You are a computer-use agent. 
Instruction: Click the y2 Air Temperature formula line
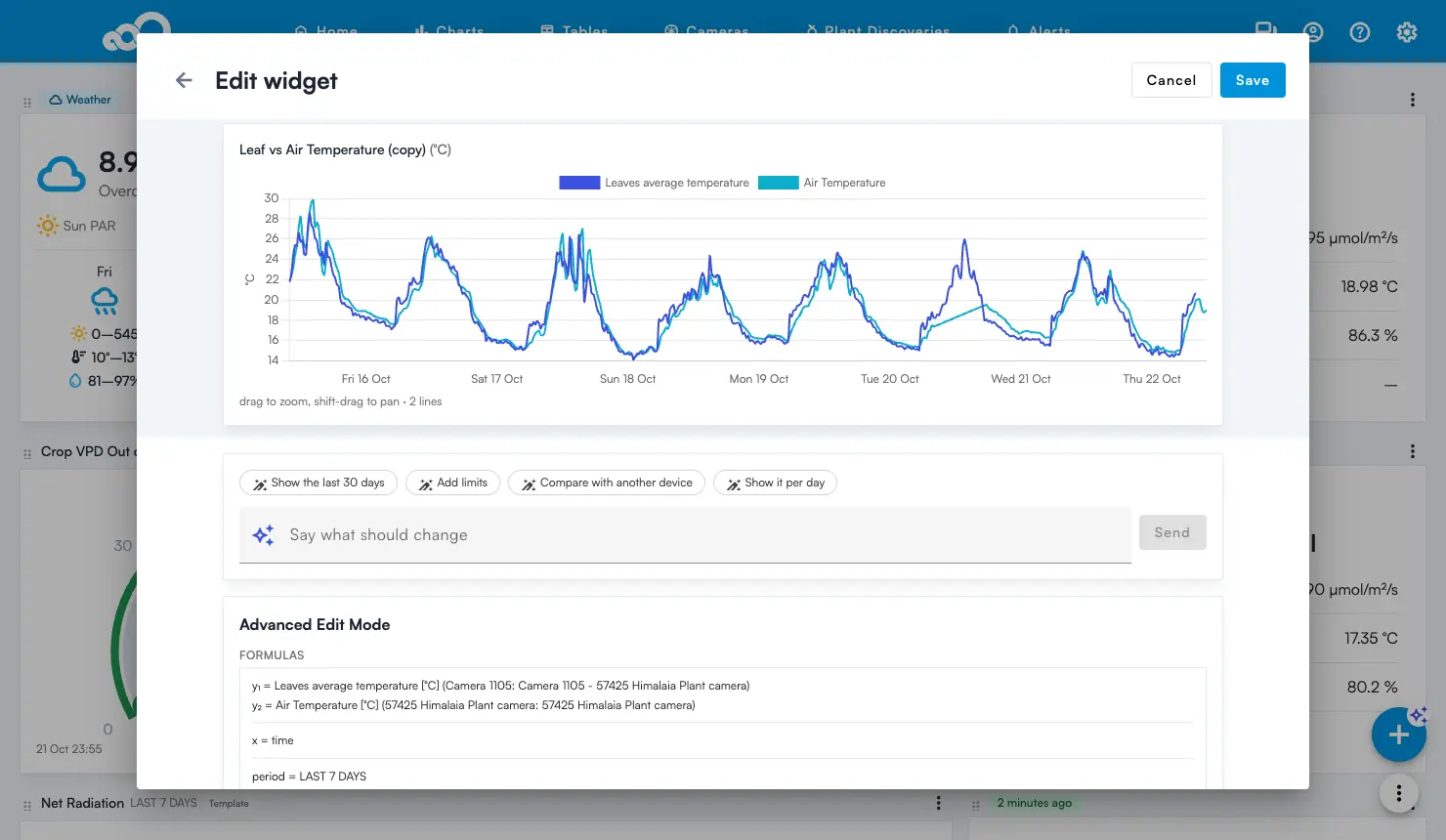[474, 705]
